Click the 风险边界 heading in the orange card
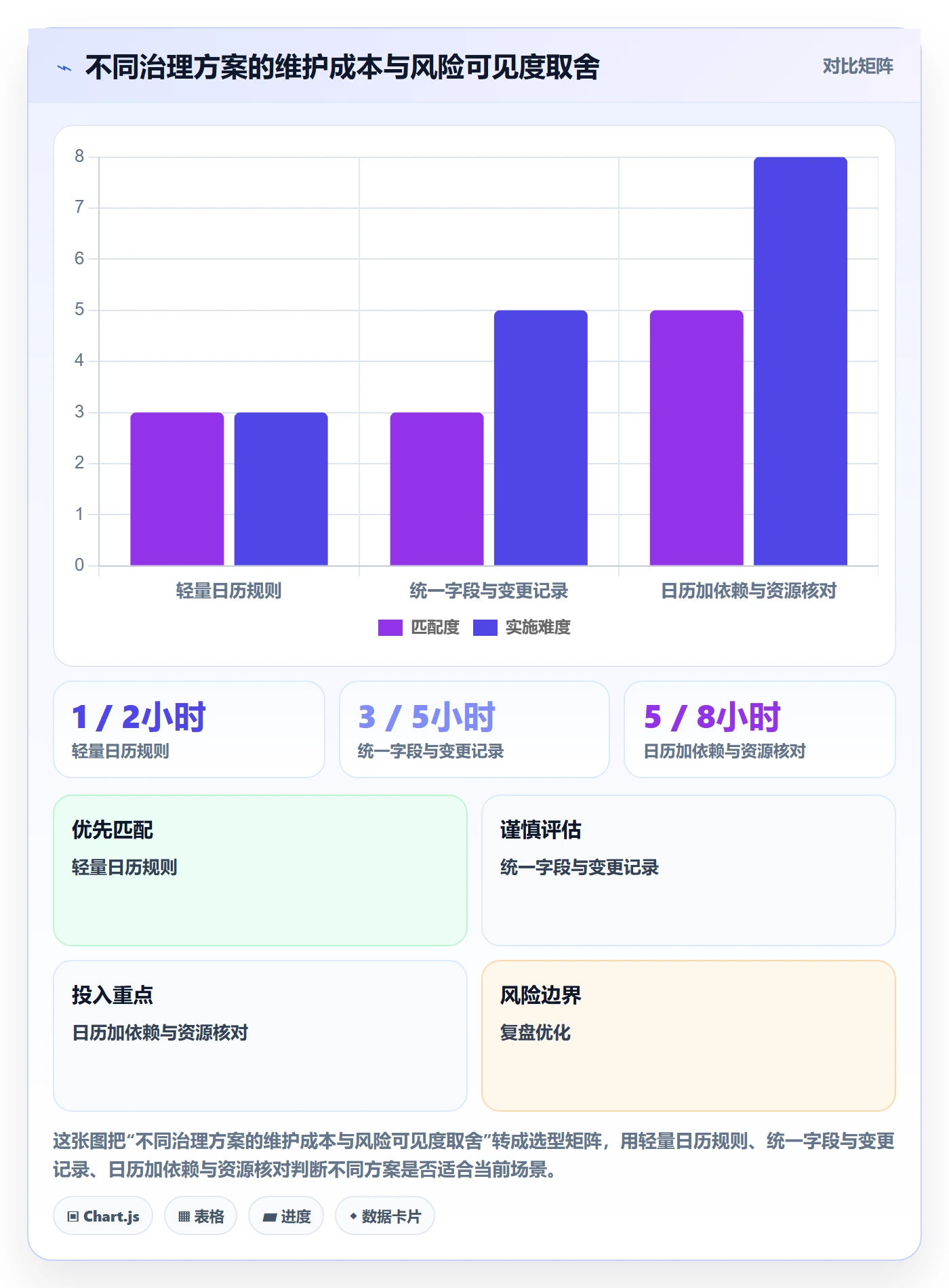 point(541,996)
